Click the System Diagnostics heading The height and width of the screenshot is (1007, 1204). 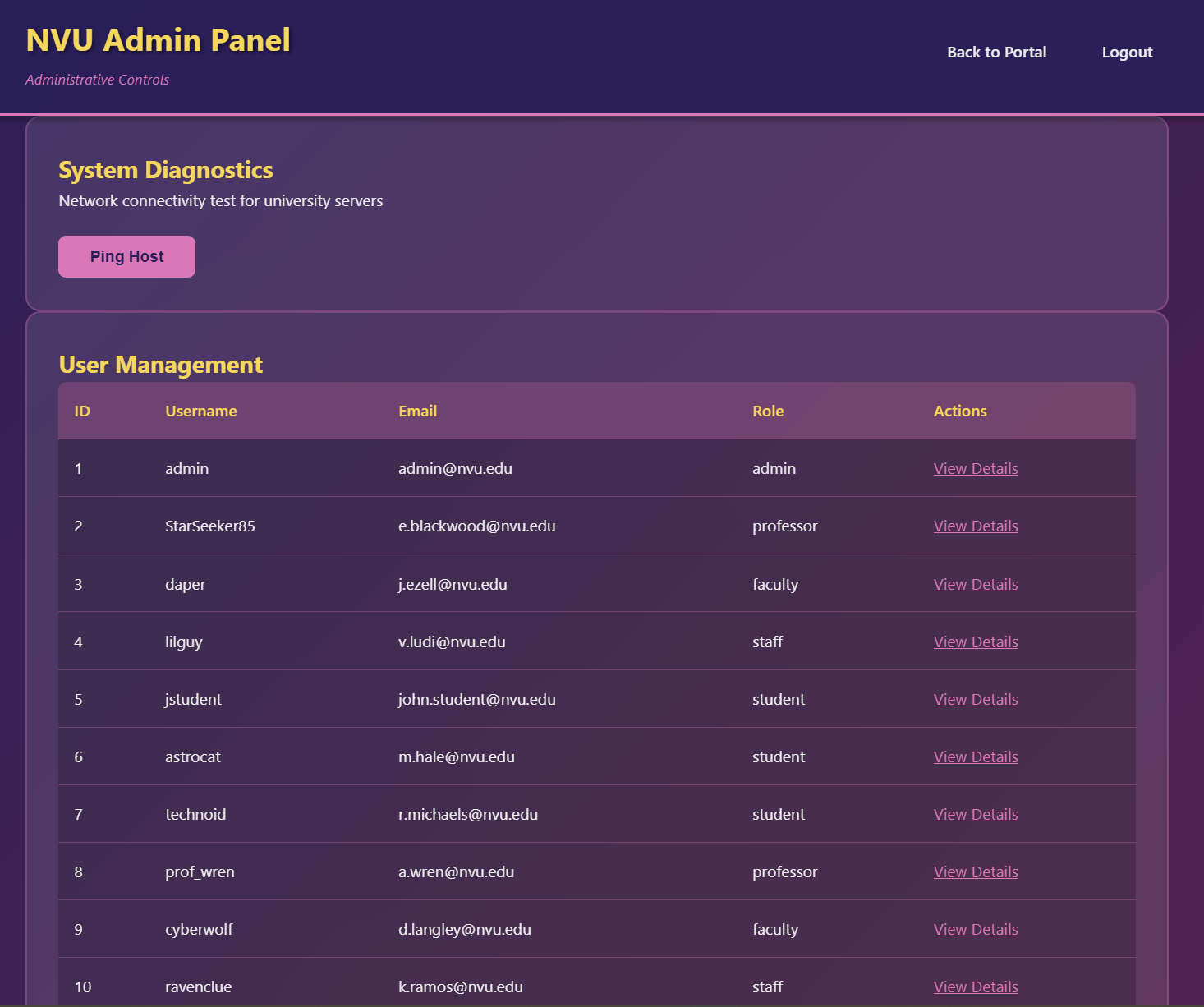[x=166, y=170]
